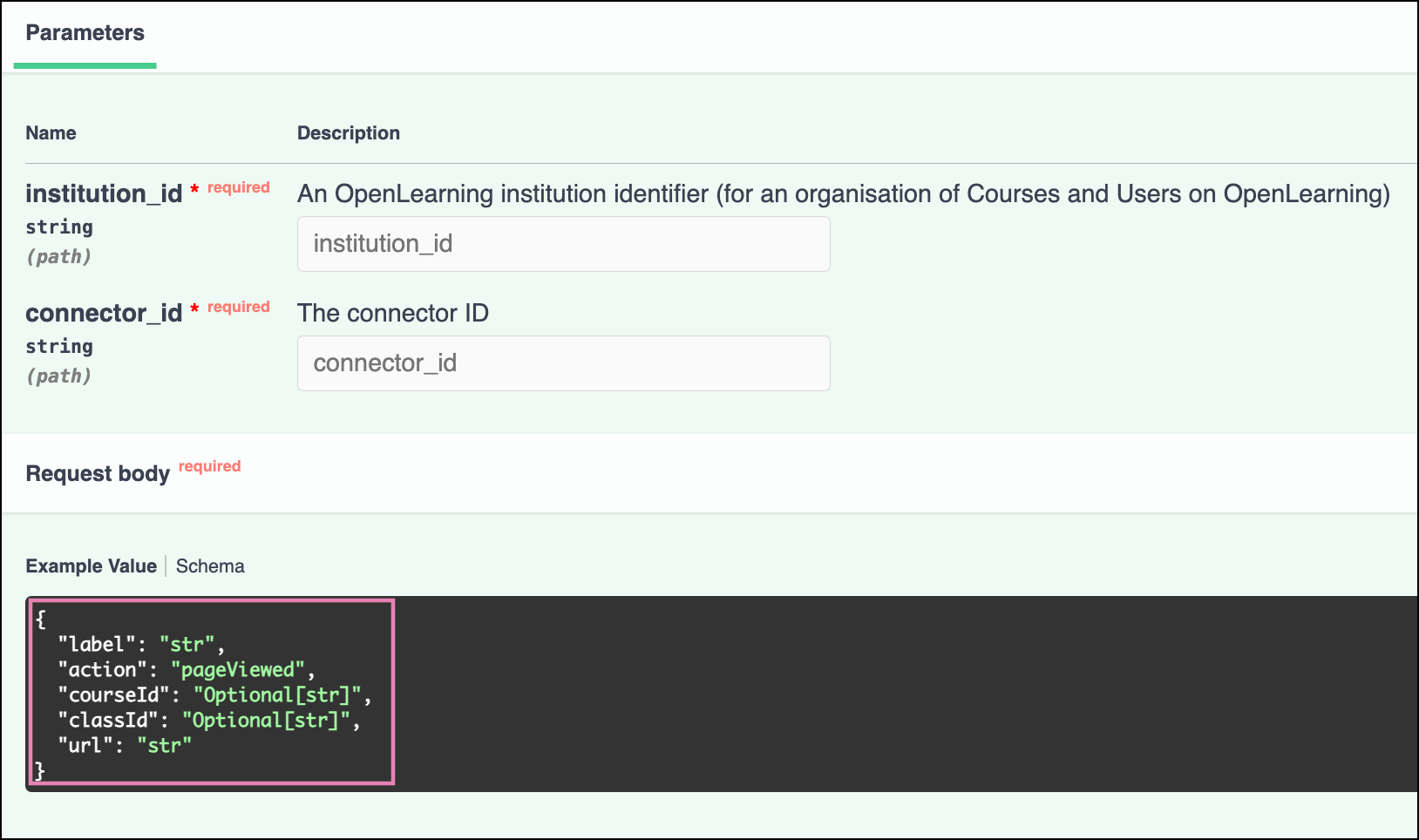Viewport: 1419px width, 840px height.
Task: Click "The connector ID" description text
Action: pos(393,313)
